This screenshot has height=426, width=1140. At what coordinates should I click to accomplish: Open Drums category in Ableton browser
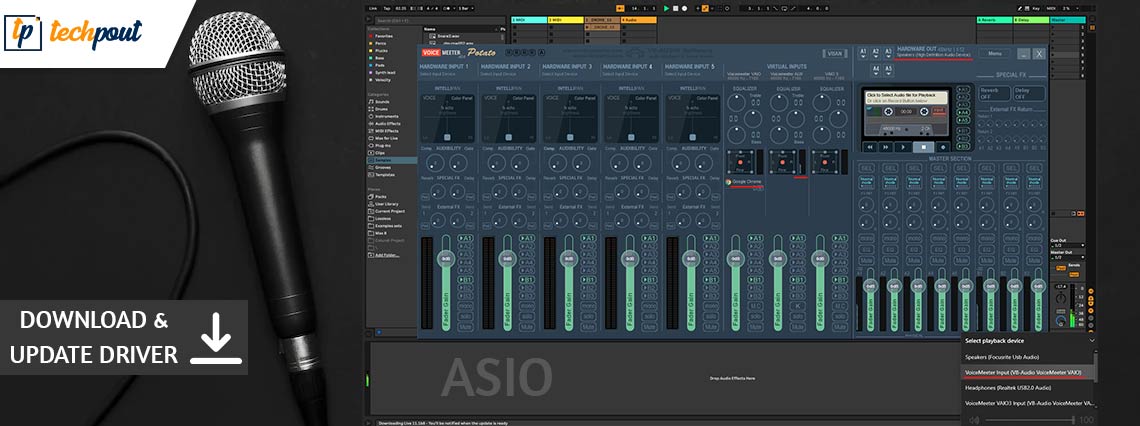point(381,109)
